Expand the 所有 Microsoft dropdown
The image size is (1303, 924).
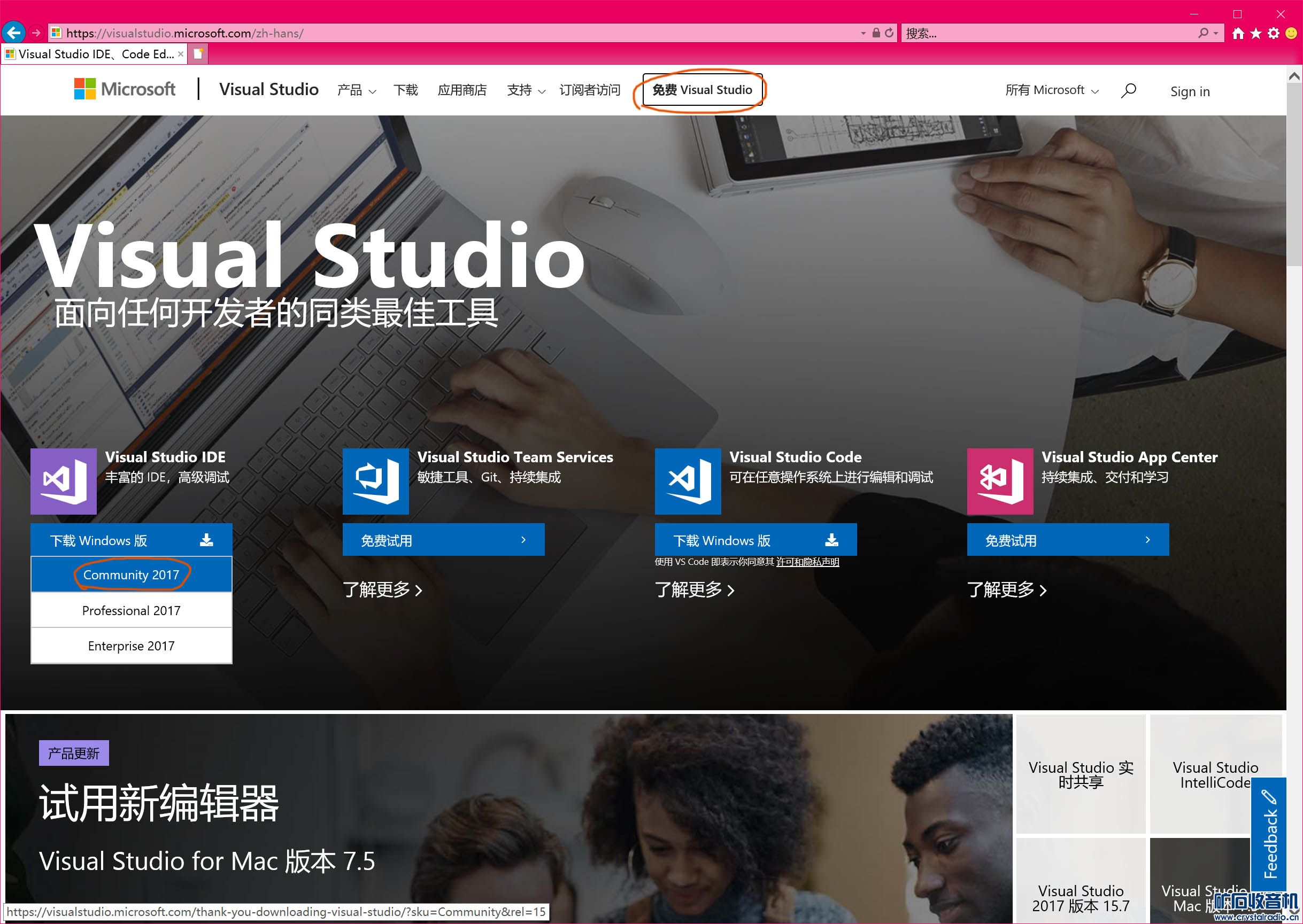pyautogui.click(x=1051, y=90)
